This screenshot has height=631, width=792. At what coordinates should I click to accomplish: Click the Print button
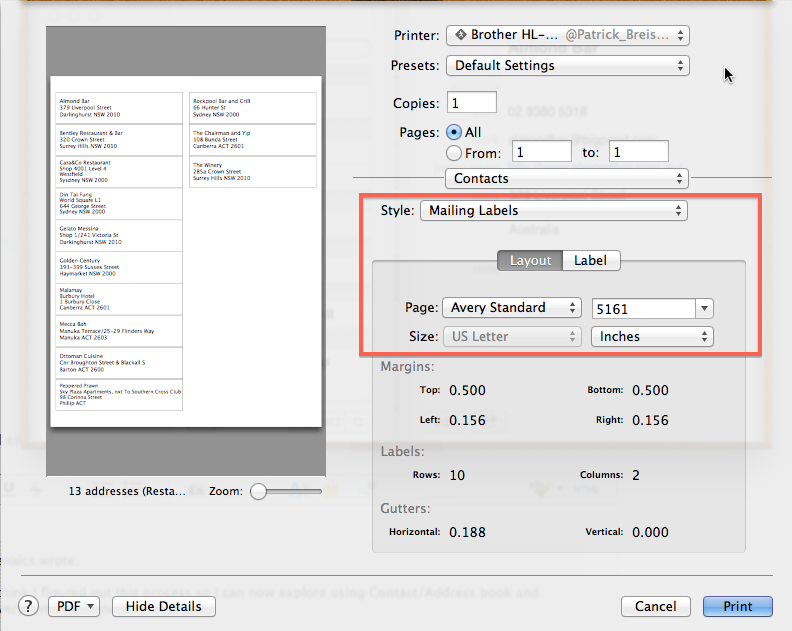(738, 606)
